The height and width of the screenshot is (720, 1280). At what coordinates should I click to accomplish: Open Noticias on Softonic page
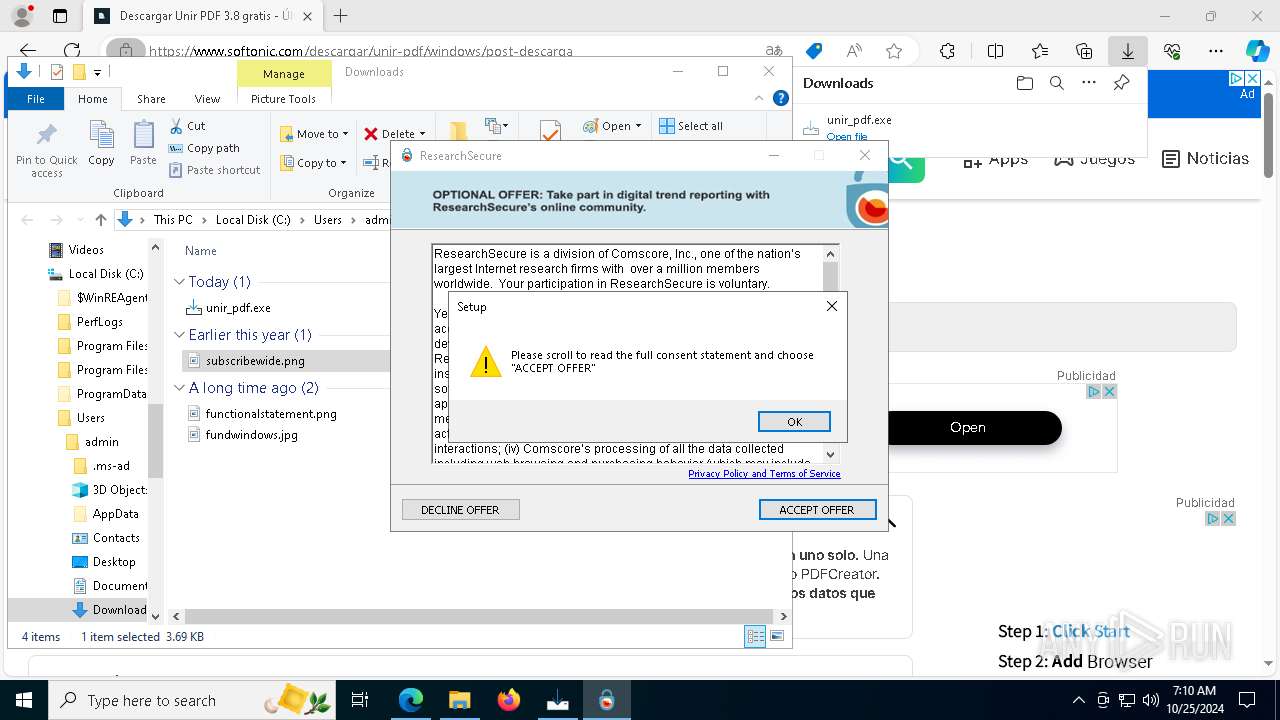(1205, 159)
